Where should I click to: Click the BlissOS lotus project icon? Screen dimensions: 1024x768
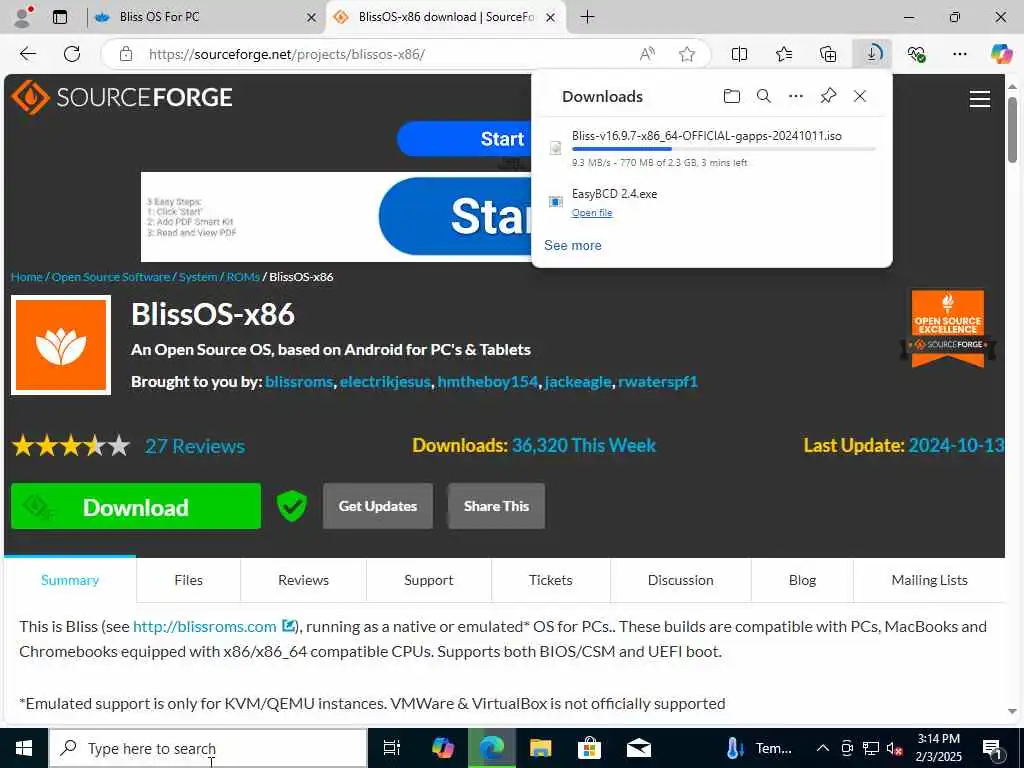coord(61,345)
